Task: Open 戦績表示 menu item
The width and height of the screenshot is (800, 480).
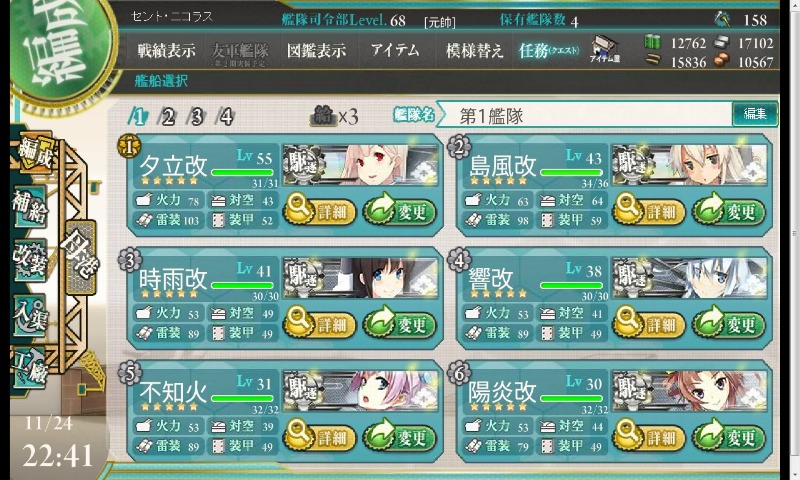Action: (x=166, y=50)
